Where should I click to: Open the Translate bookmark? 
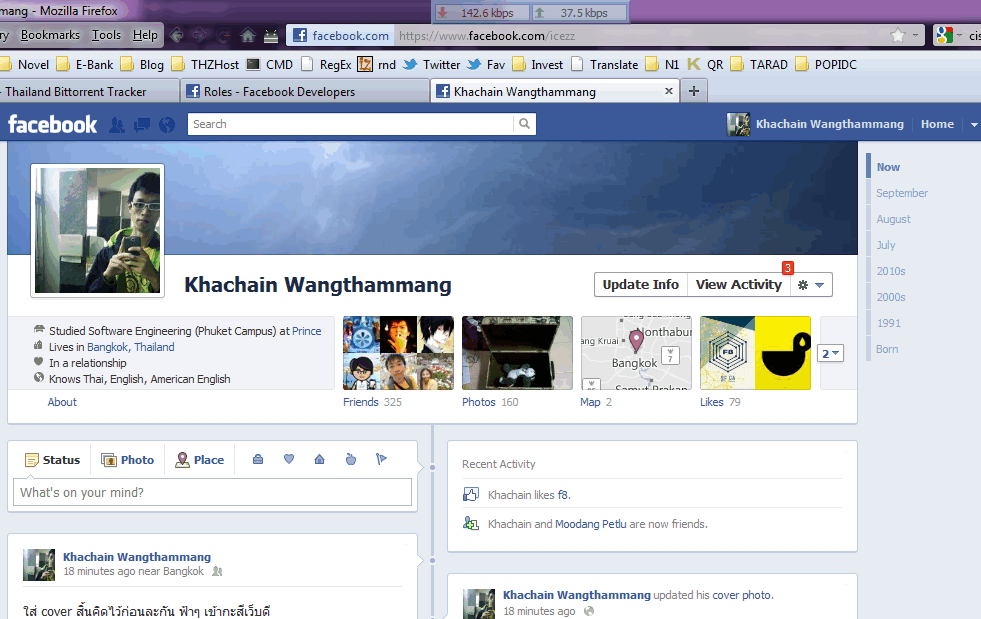pos(605,64)
